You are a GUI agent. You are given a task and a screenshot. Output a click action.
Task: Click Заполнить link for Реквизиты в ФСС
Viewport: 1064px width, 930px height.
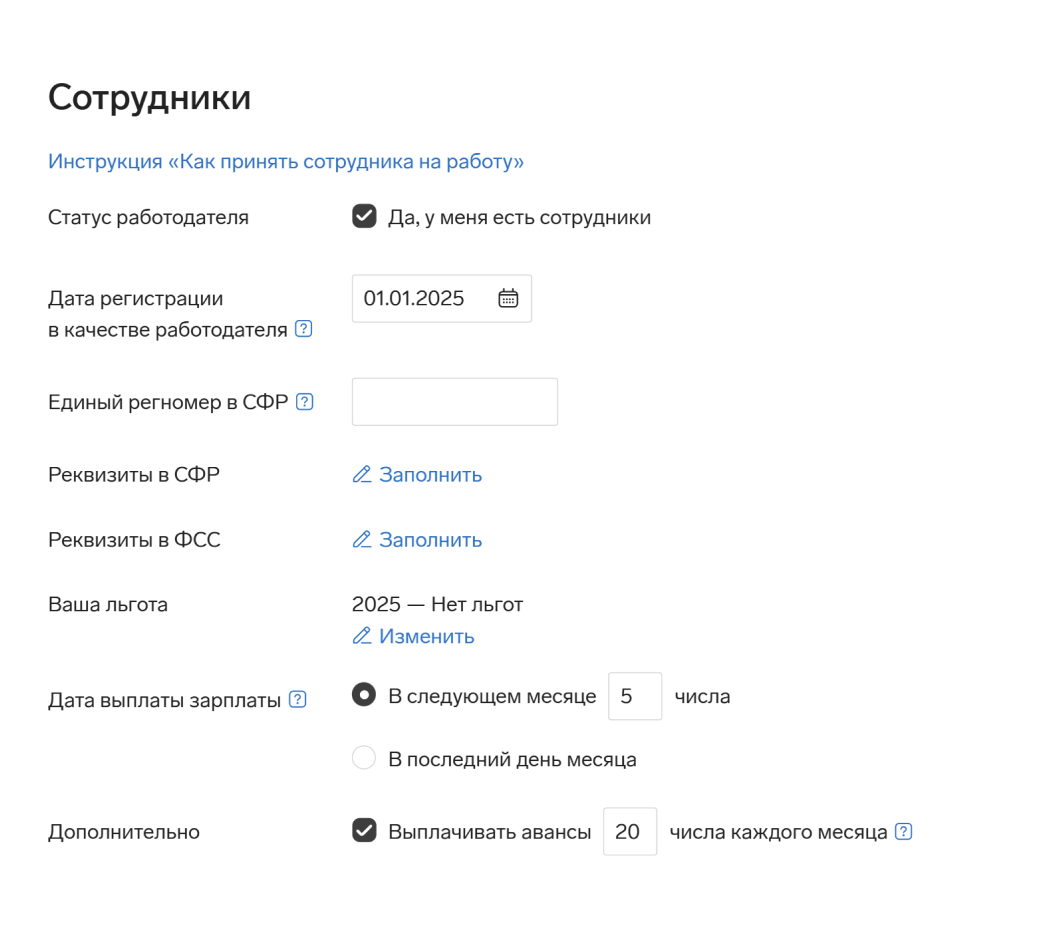[430, 540]
